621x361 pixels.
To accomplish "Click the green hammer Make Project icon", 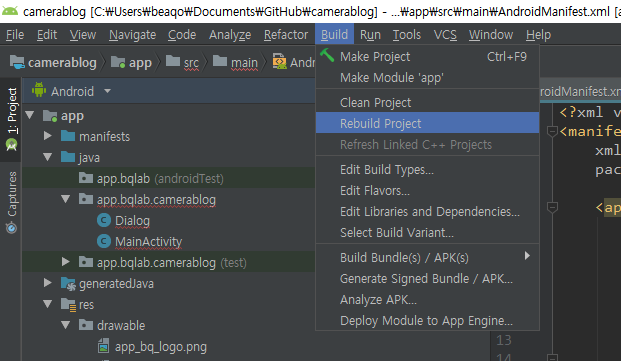I will click(327, 55).
